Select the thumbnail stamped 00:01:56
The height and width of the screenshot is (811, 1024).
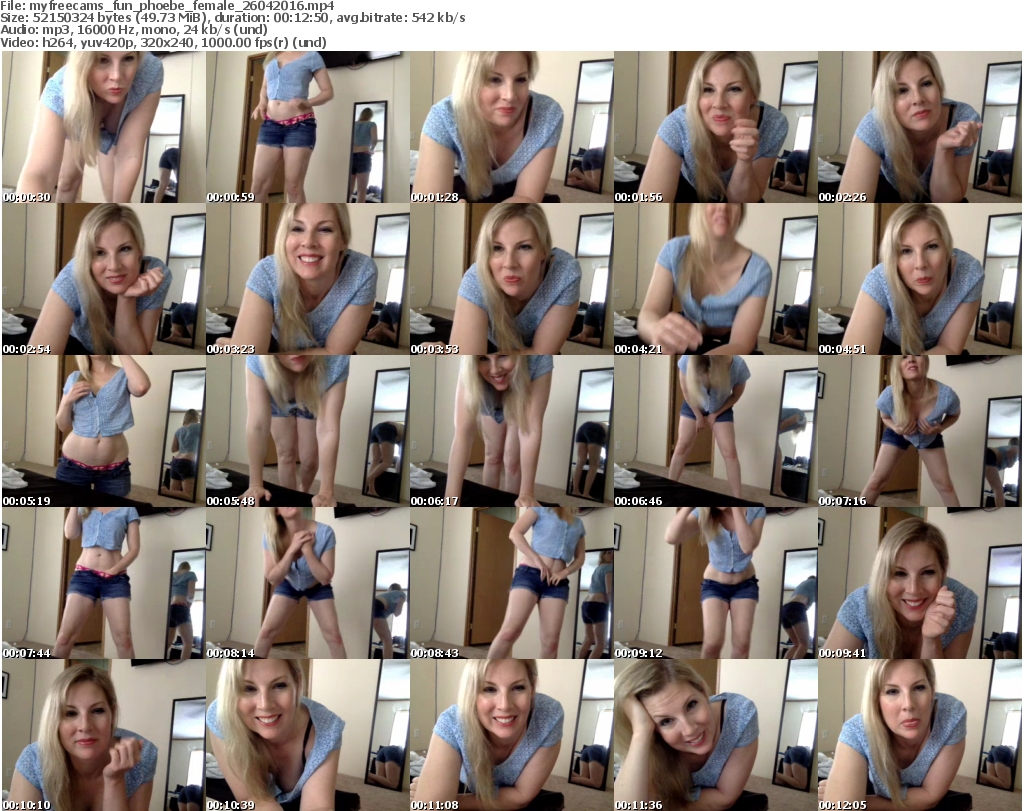coord(716,127)
